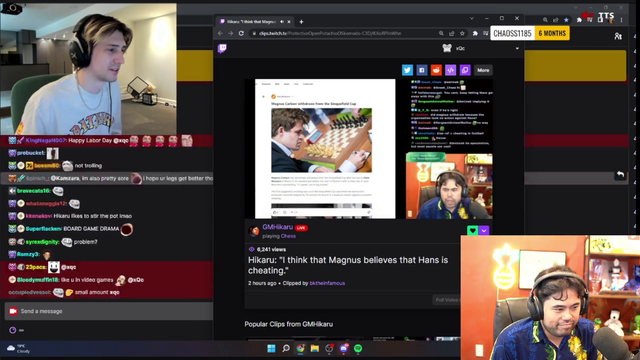The image size is (640, 360).
Task: Open Windows taskbar search
Action: (x=286, y=349)
